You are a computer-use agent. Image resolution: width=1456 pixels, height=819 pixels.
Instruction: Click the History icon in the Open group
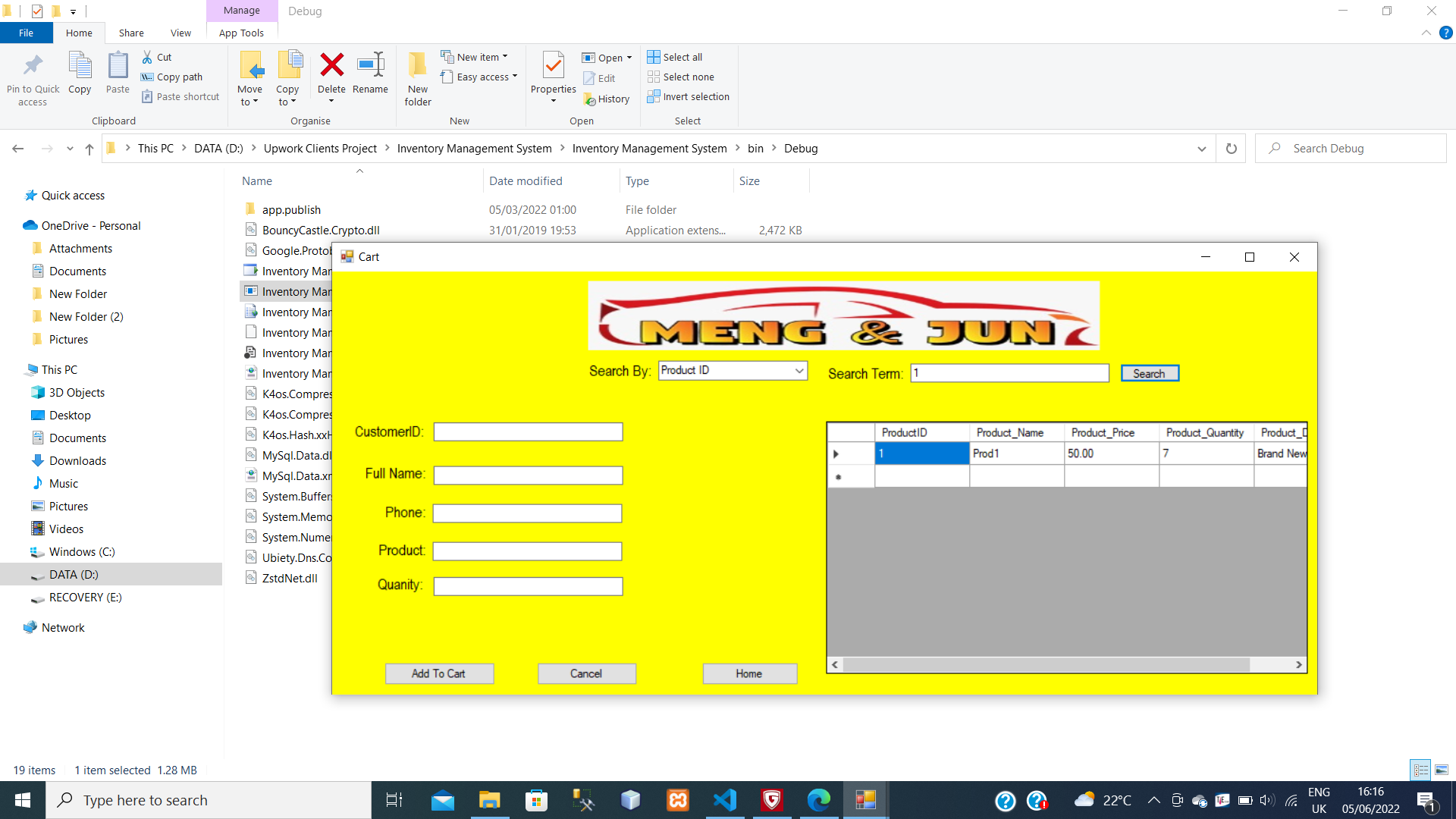pos(590,99)
